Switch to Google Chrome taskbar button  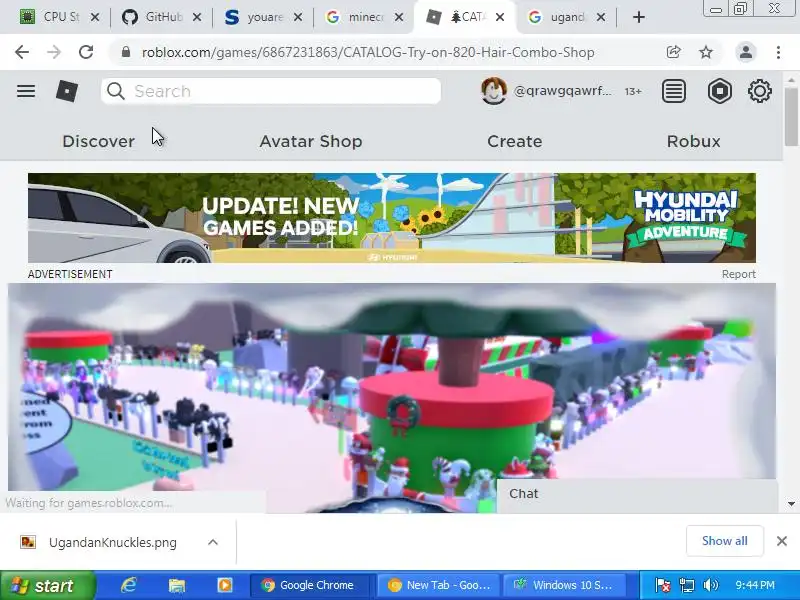(312, 585)
